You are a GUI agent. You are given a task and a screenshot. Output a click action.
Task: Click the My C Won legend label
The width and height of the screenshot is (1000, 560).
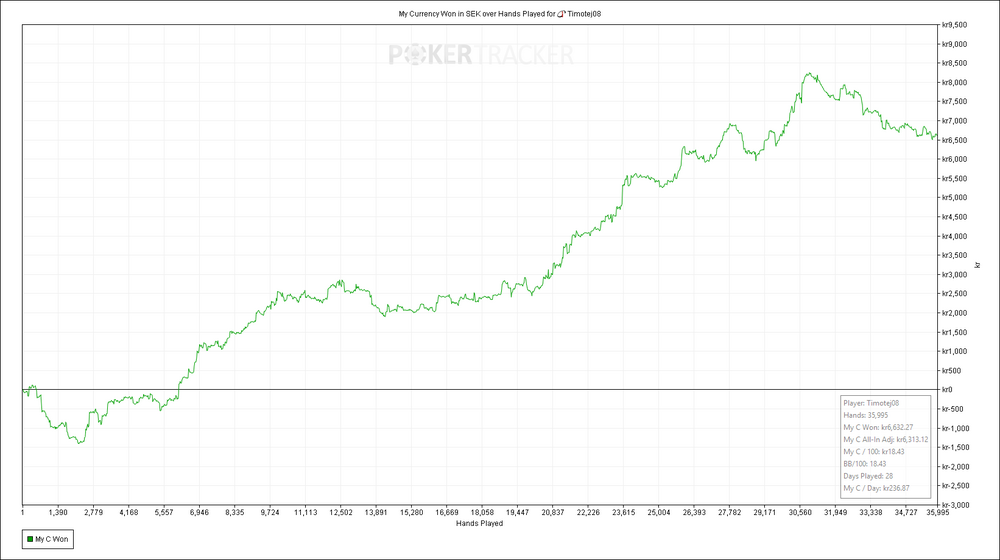pyautogui.click(x=52, y=539)
